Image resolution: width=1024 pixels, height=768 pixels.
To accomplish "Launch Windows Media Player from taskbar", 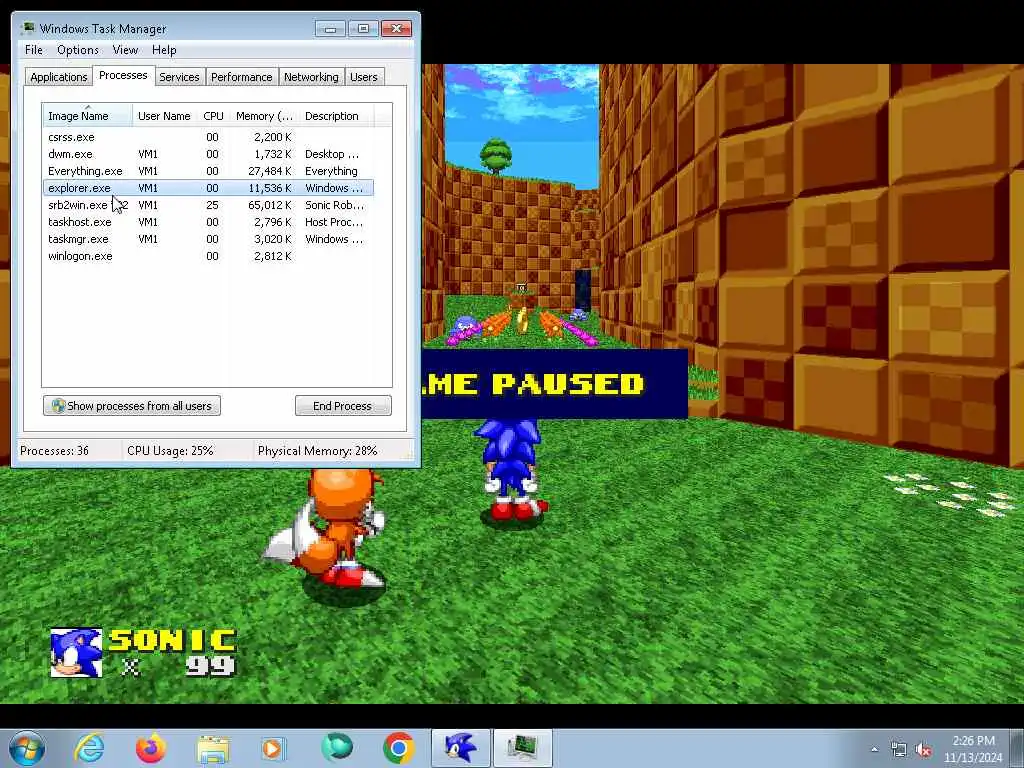I will [x=273, y=749].
